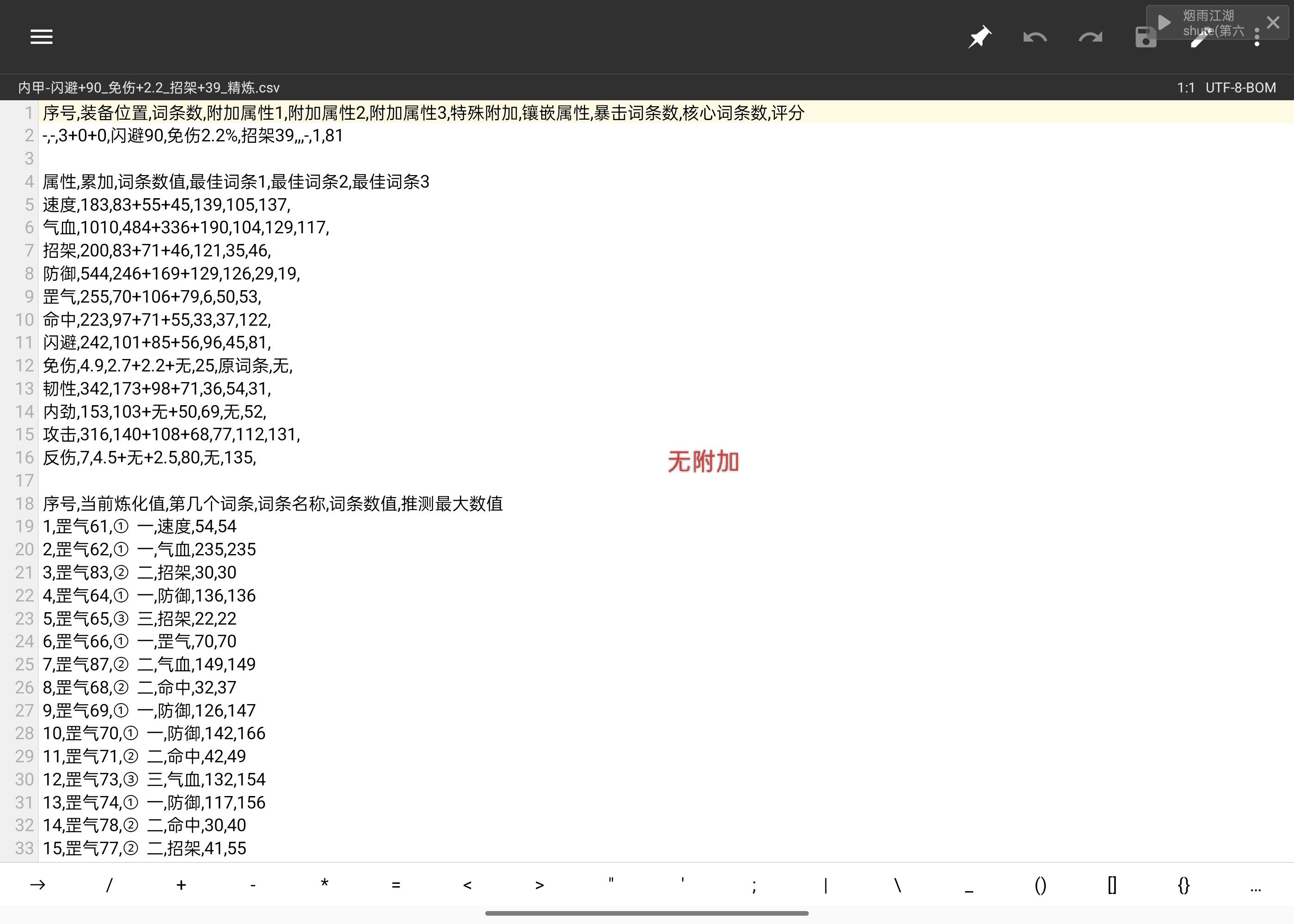The image size is (1294, 924).
Task: Place cursor in header line 1 text
Action: tap(423, 113)
